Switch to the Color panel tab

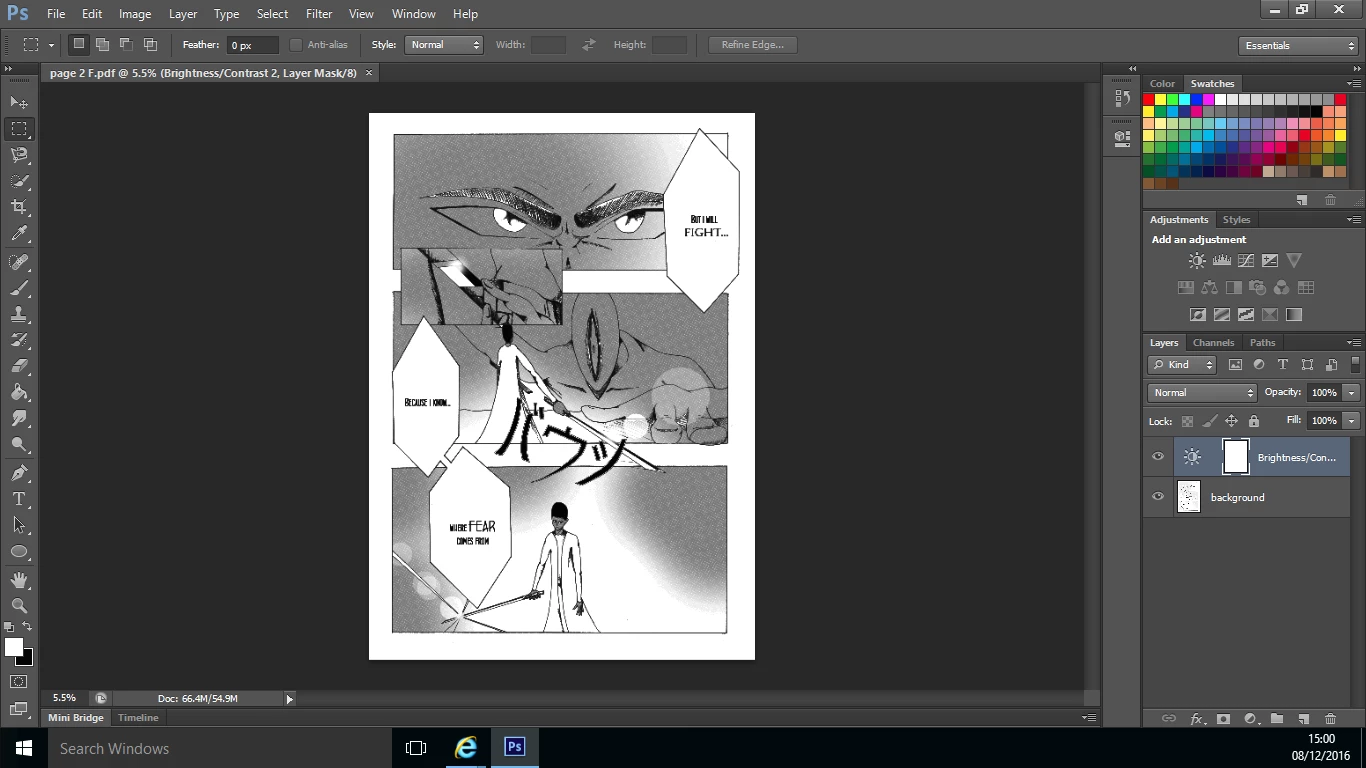tap(1162, 84)
